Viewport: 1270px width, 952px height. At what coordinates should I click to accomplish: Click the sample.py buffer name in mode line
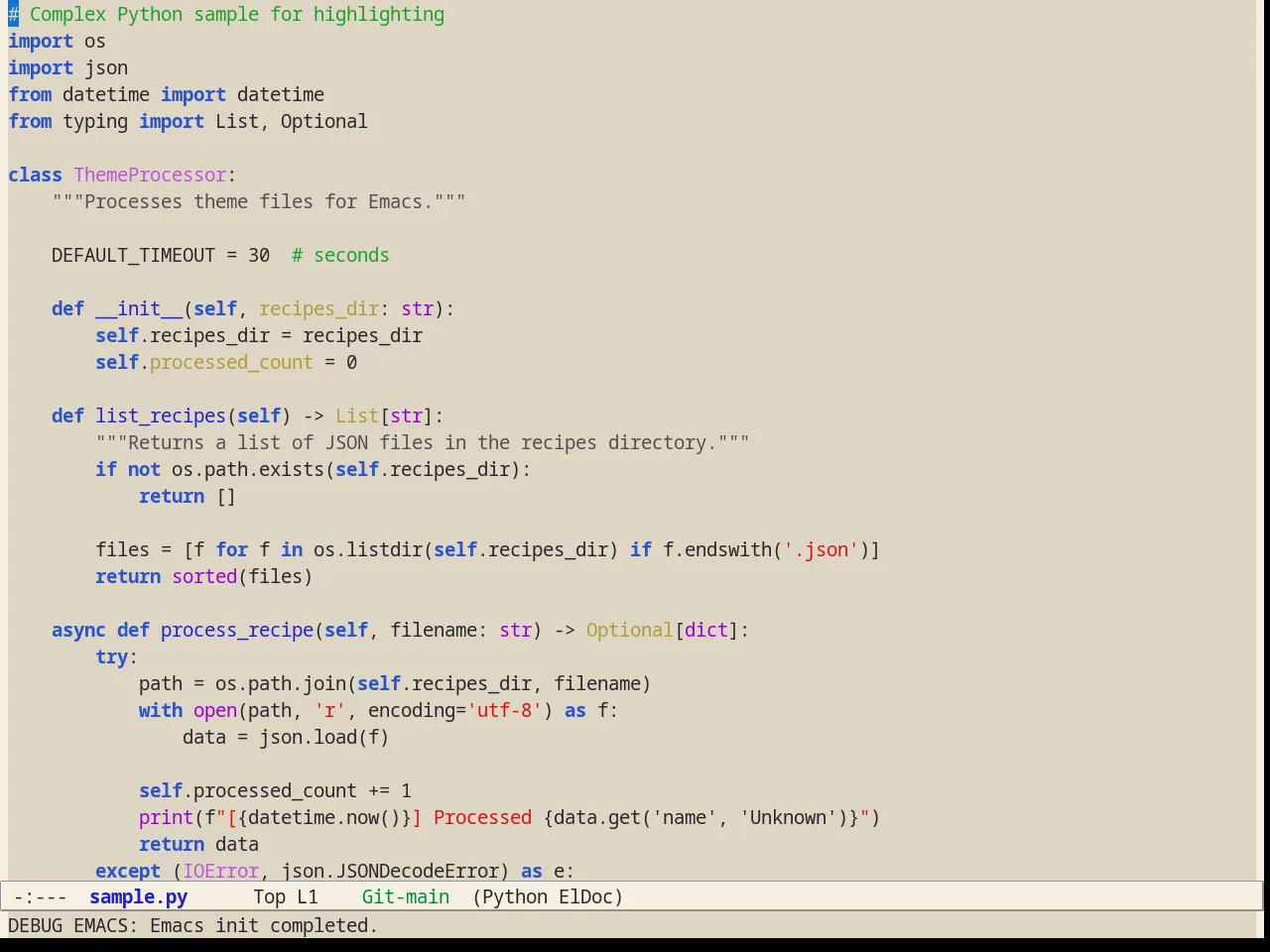coord(138,897)
